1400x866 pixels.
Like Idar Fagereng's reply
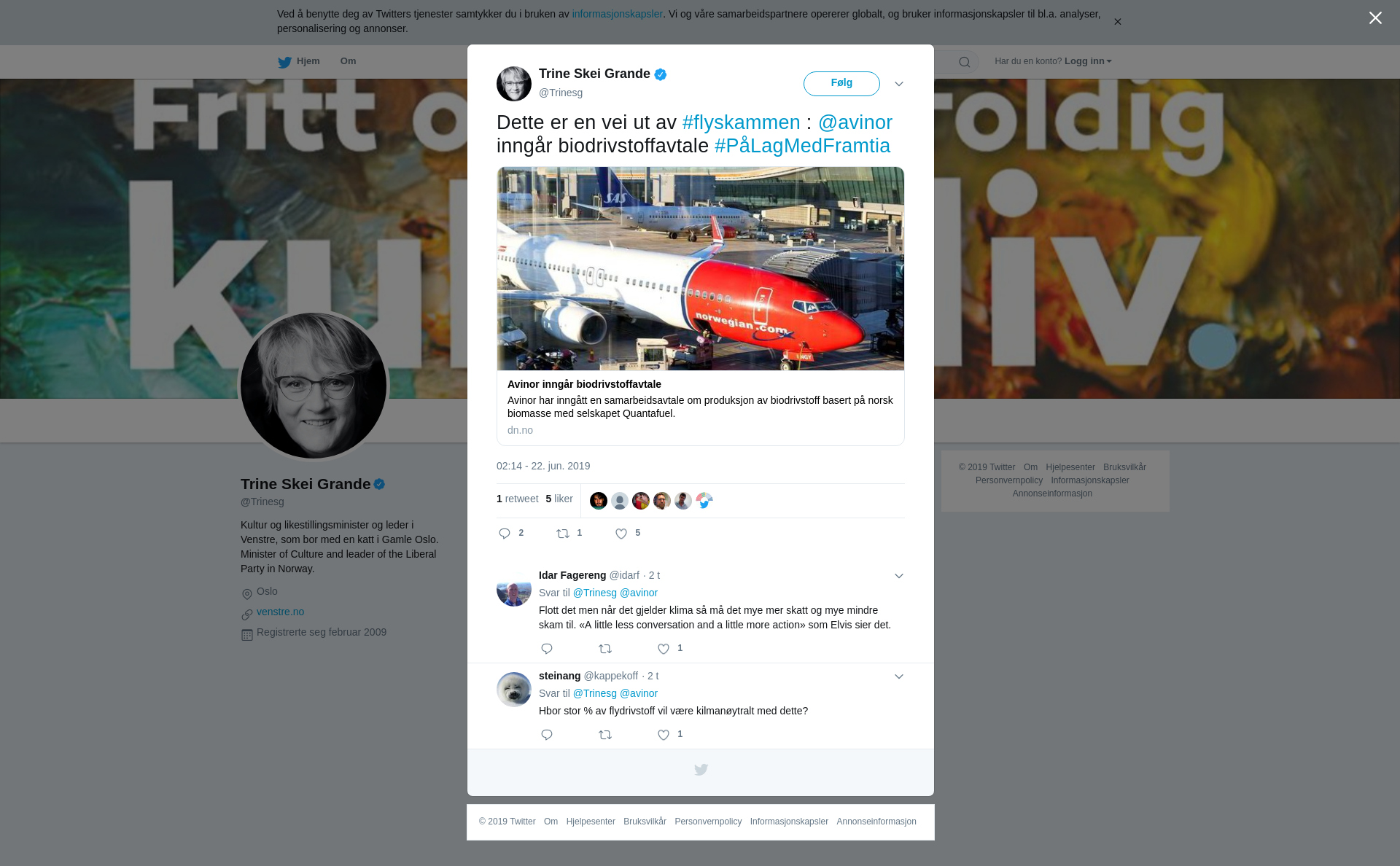pyautogui.click(x=664, y=649)
